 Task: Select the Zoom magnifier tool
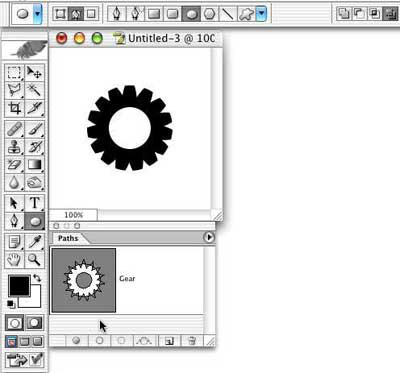(x=34, y=260)
